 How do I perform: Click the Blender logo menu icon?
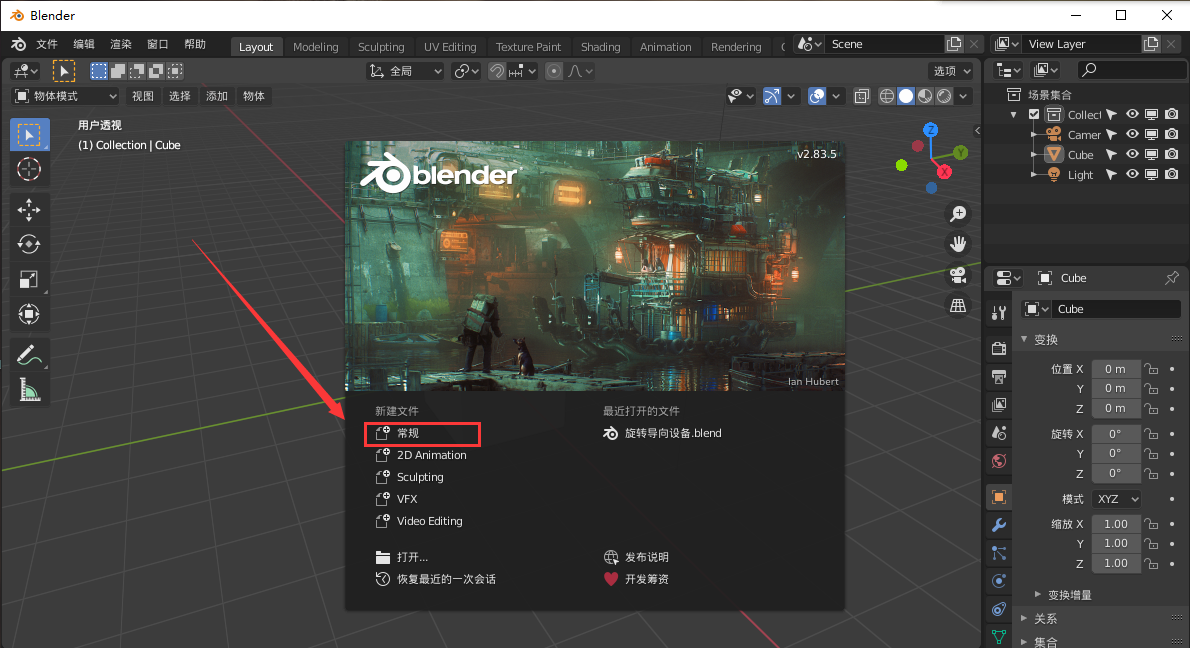coord(18,45)
